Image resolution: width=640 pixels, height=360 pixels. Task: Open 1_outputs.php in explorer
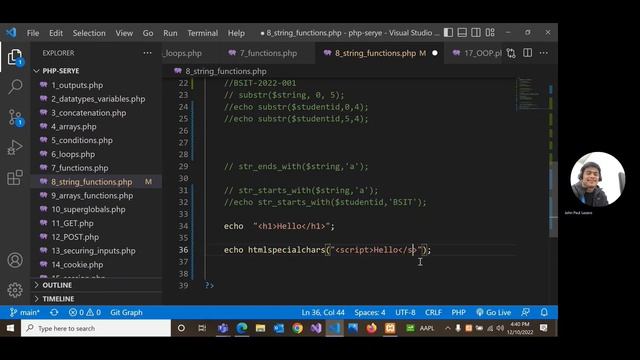tap(96, 85)
